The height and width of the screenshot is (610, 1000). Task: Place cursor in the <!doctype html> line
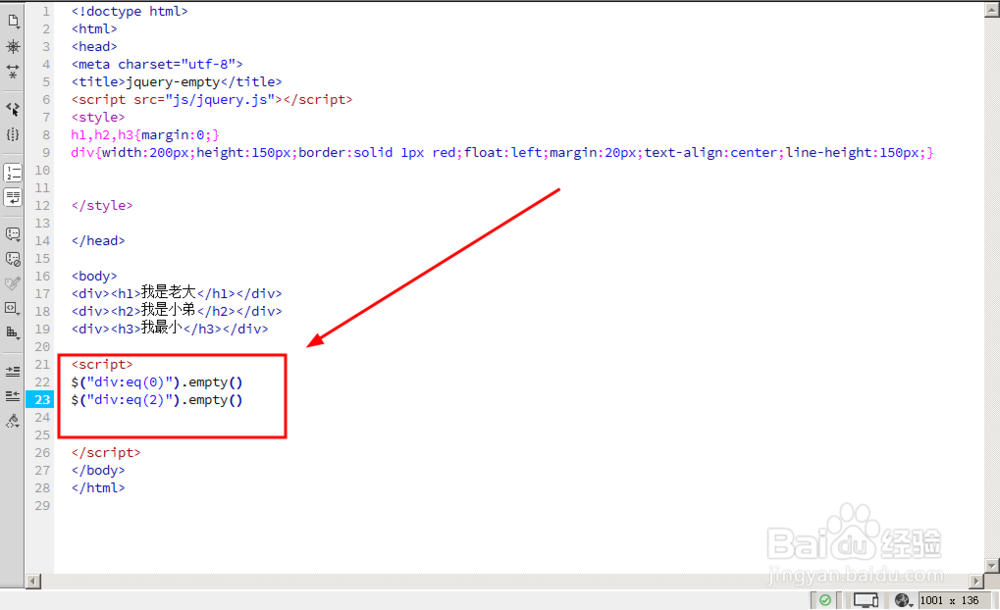[129, 11]
